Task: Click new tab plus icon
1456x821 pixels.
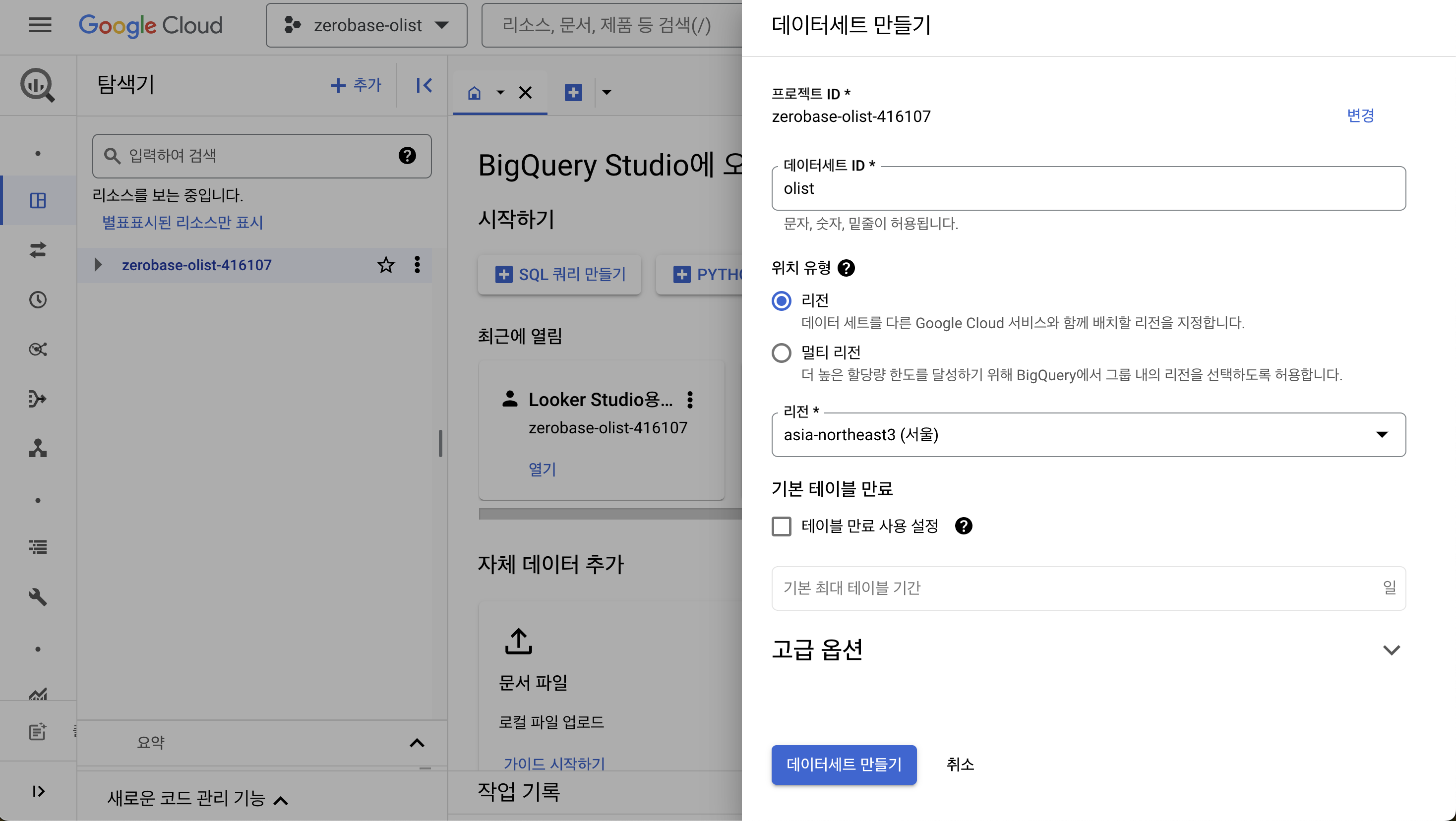Action: [573, 92]
